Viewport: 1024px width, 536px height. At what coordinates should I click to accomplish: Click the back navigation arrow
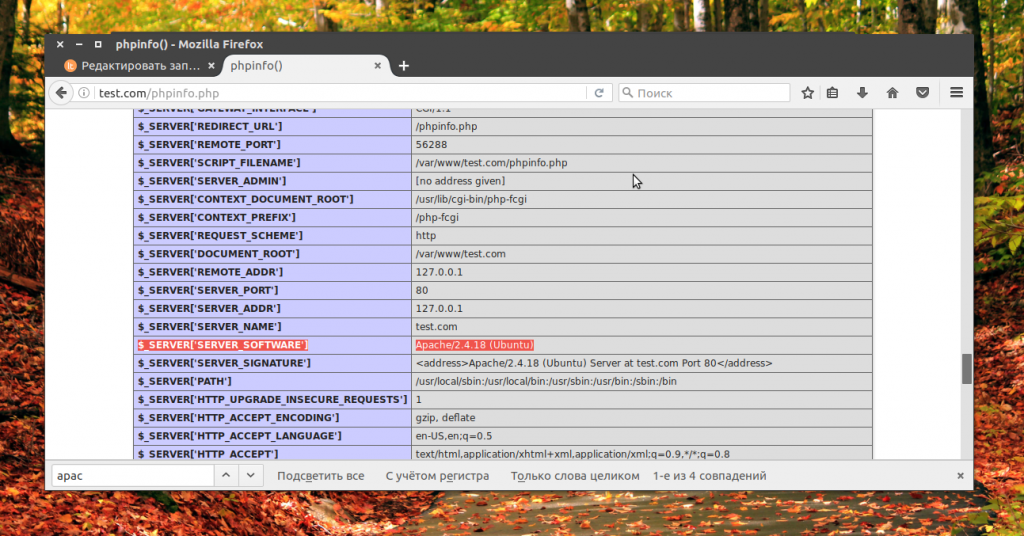[x=62, y=93]
